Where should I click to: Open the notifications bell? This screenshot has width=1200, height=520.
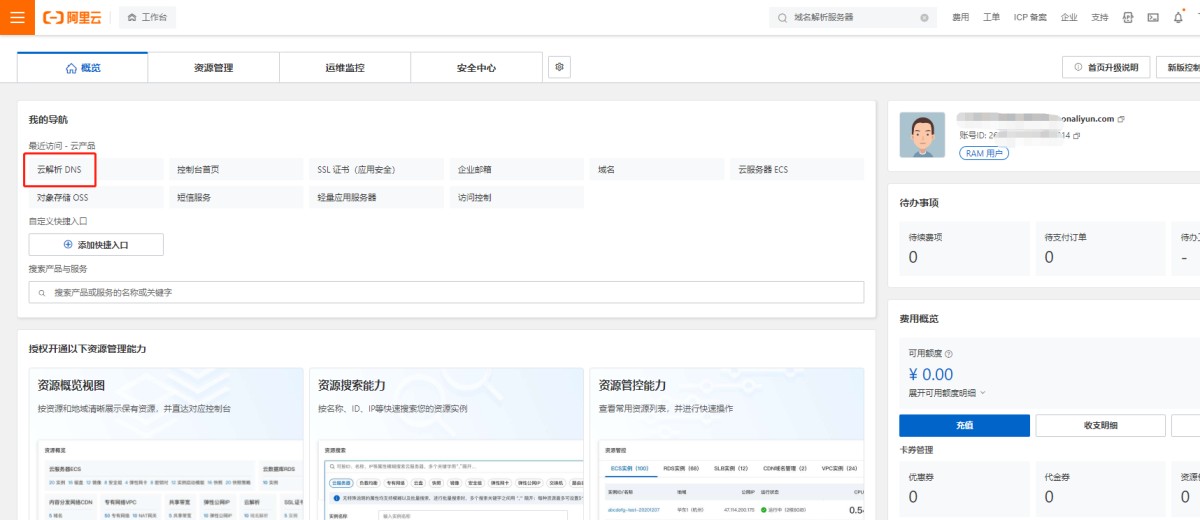click(x=1178, y=18)
